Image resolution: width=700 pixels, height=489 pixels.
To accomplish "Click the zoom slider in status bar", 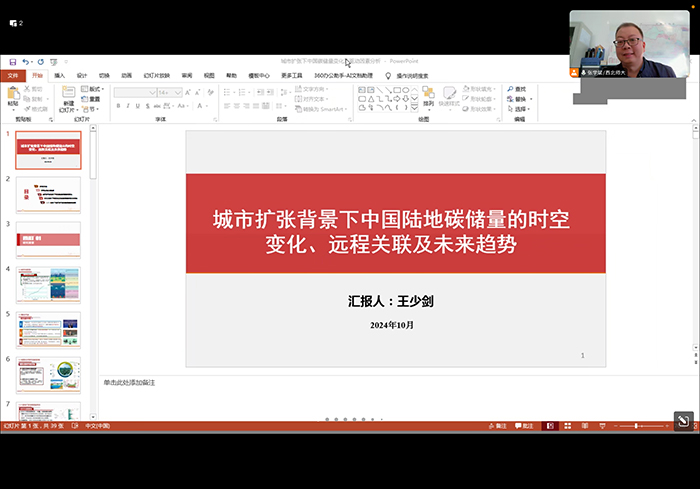I will [x=636, y=426].
